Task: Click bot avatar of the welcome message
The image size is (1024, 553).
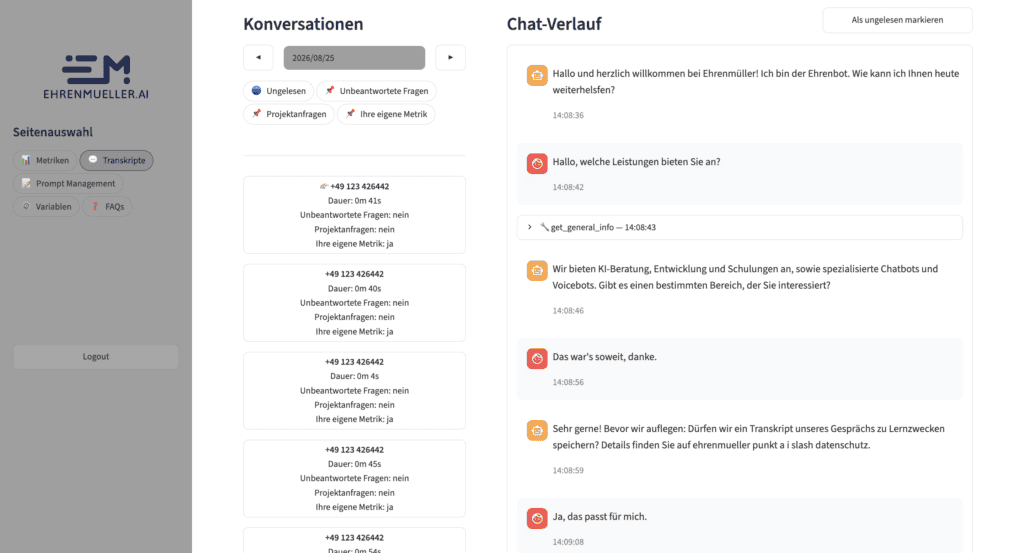Action: pyautogui.click(x=537, y=75)
